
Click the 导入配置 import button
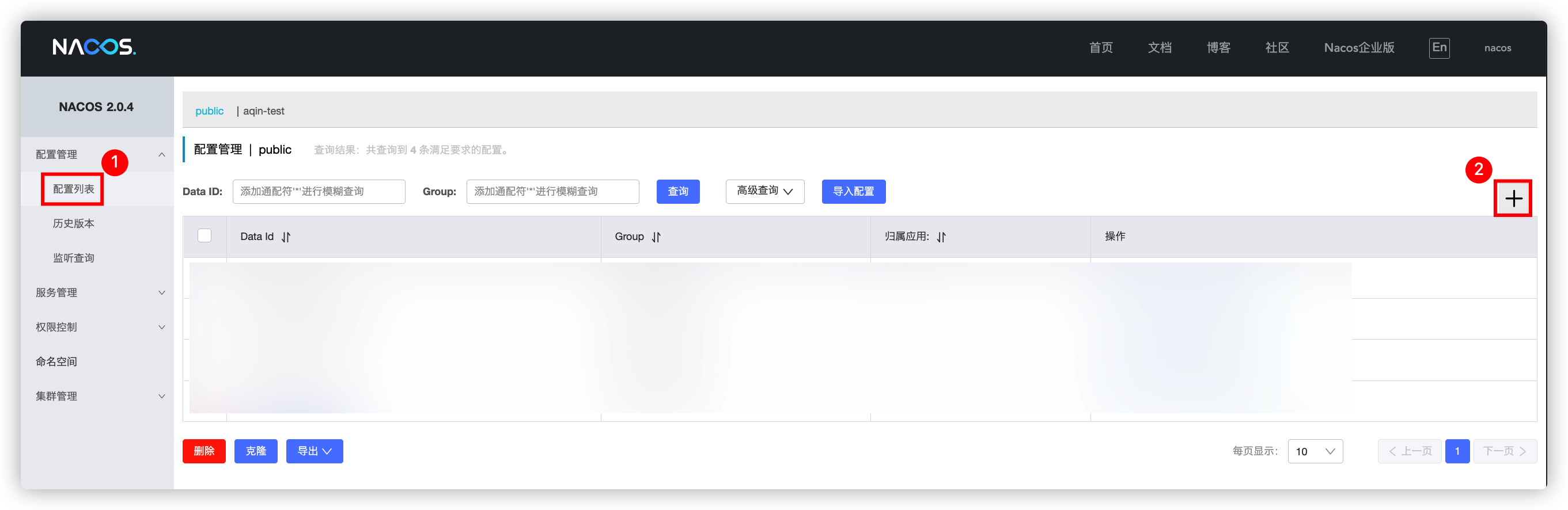point(853,191)
